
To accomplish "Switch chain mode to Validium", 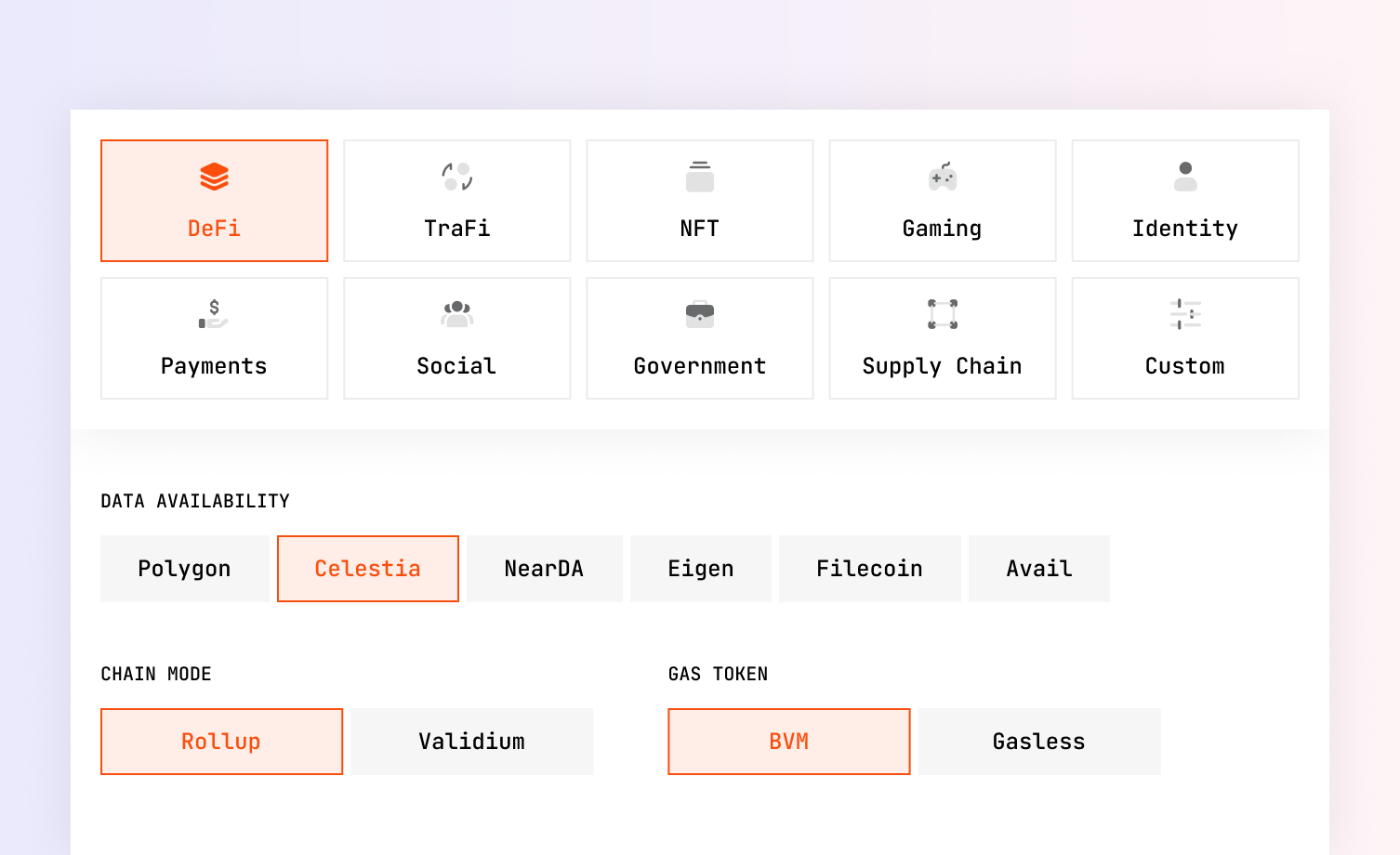I will point(471,742).
